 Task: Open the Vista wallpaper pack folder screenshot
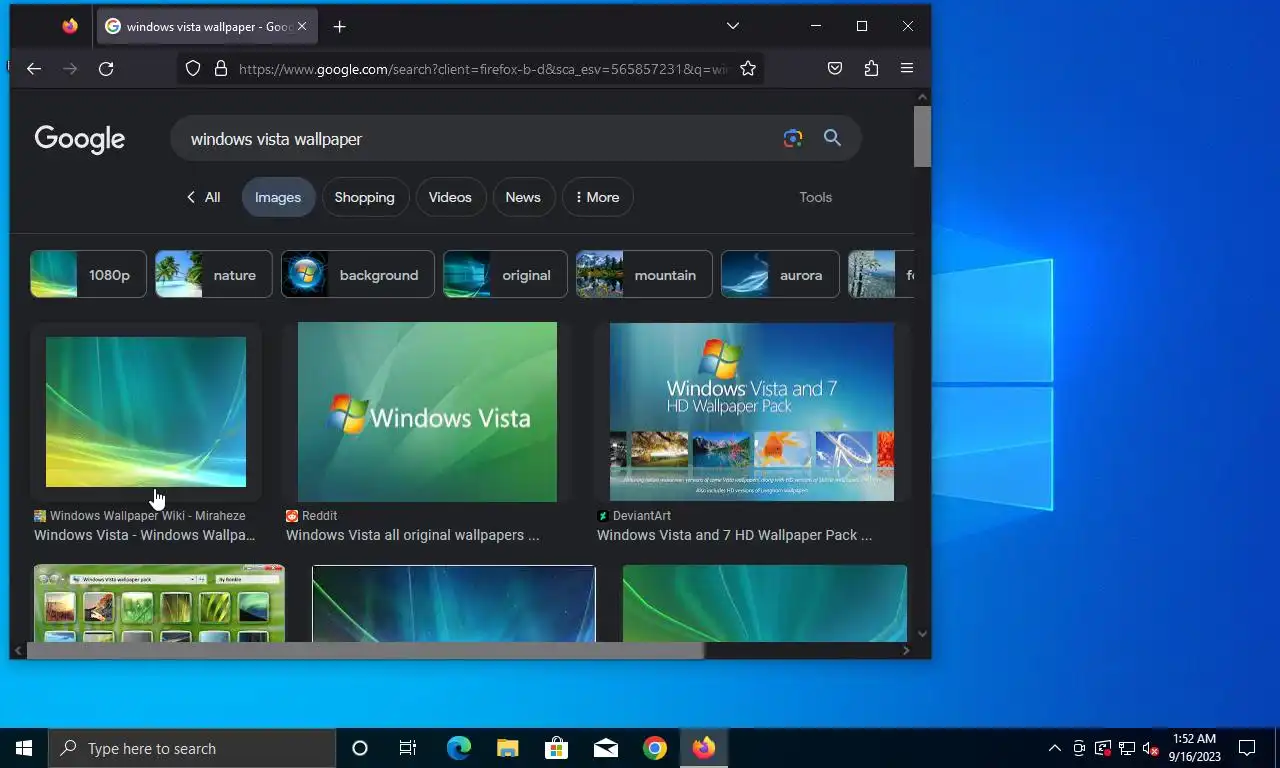[159, 603]
